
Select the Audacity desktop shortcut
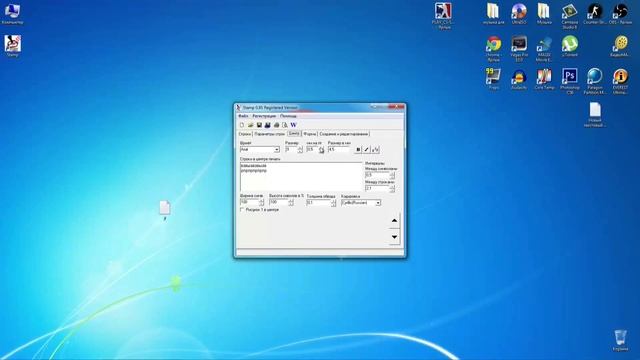519,78
